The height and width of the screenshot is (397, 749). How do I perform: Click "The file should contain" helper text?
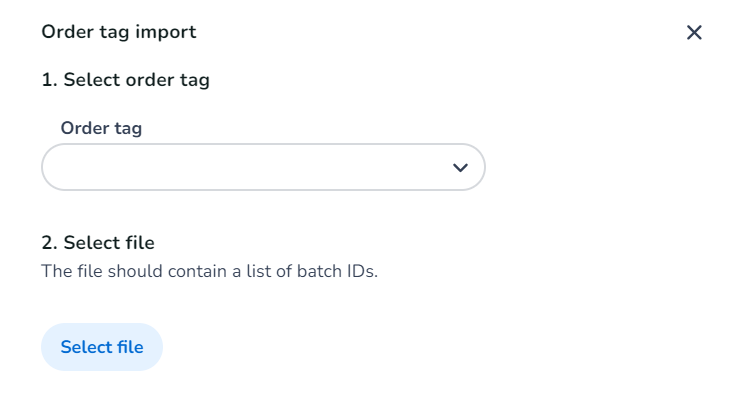[134, 271]
